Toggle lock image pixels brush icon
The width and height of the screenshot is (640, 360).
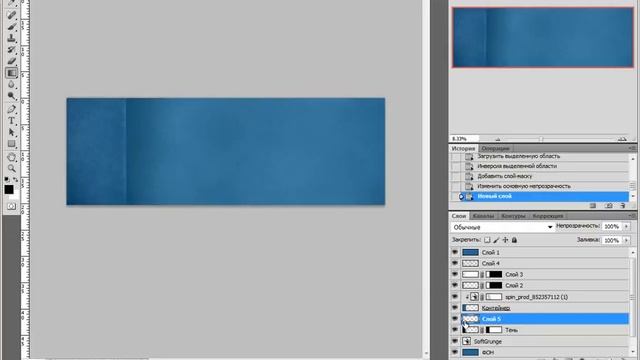496,240
